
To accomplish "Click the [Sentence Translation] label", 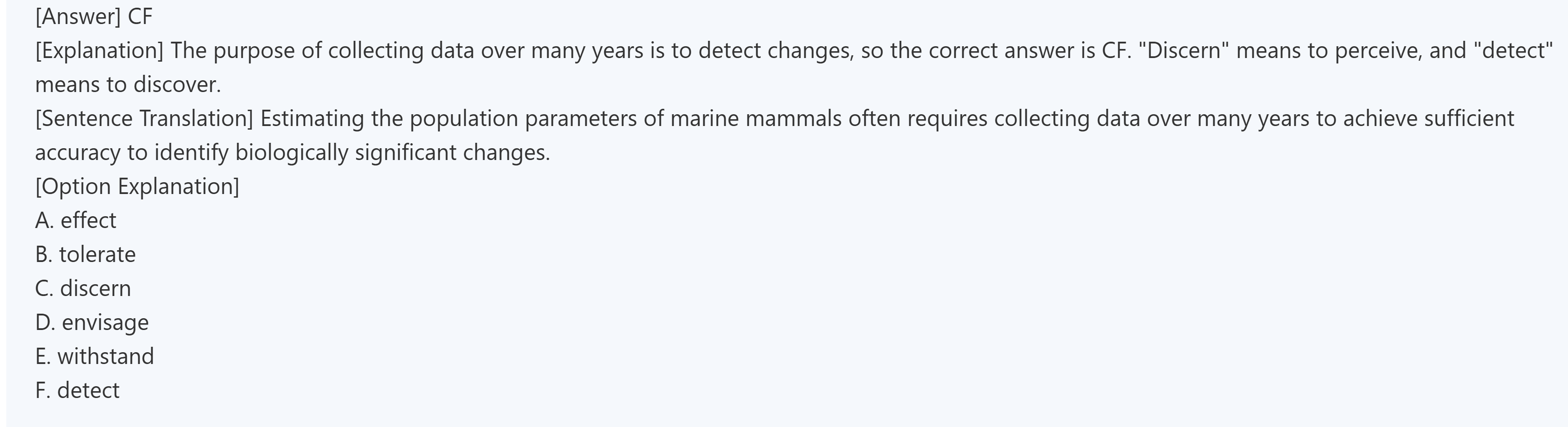I will (x=144, y=118).
